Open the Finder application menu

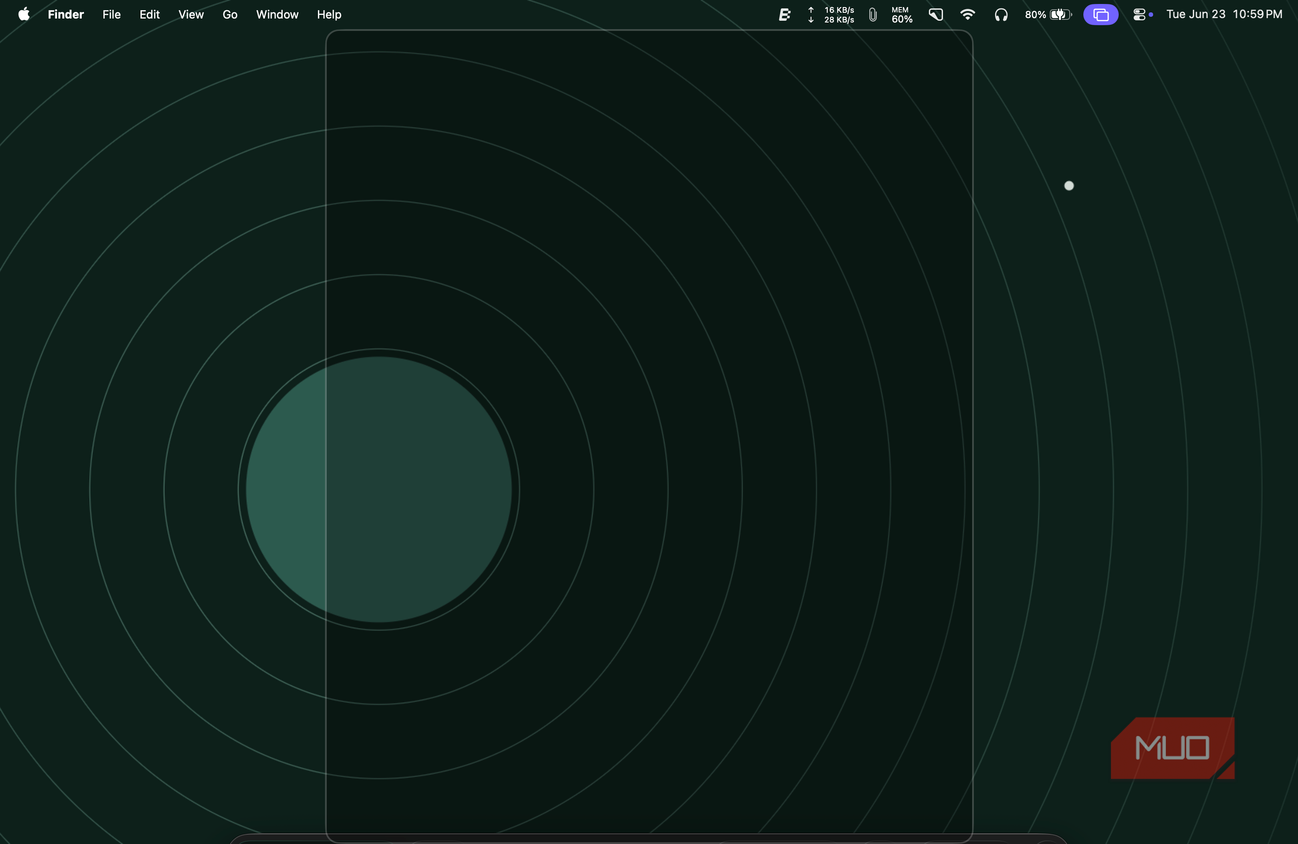66,14
